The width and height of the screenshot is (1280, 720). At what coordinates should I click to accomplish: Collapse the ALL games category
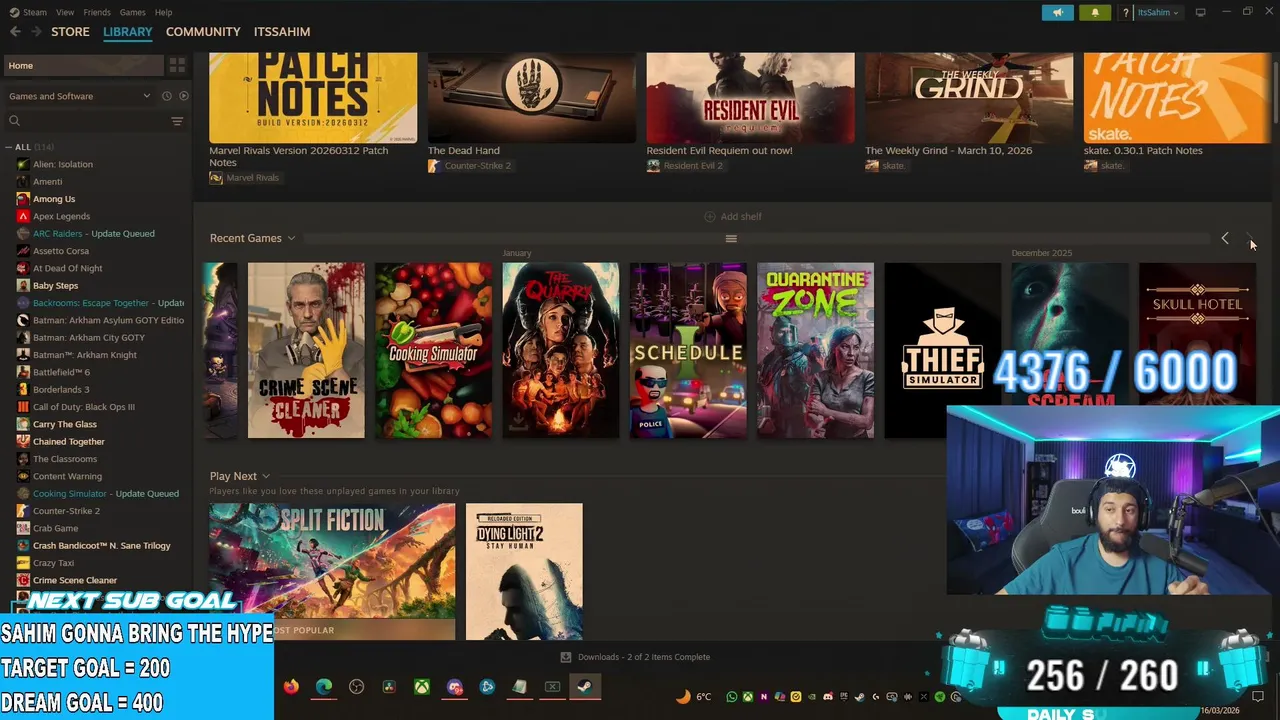[x=9, y=147]
